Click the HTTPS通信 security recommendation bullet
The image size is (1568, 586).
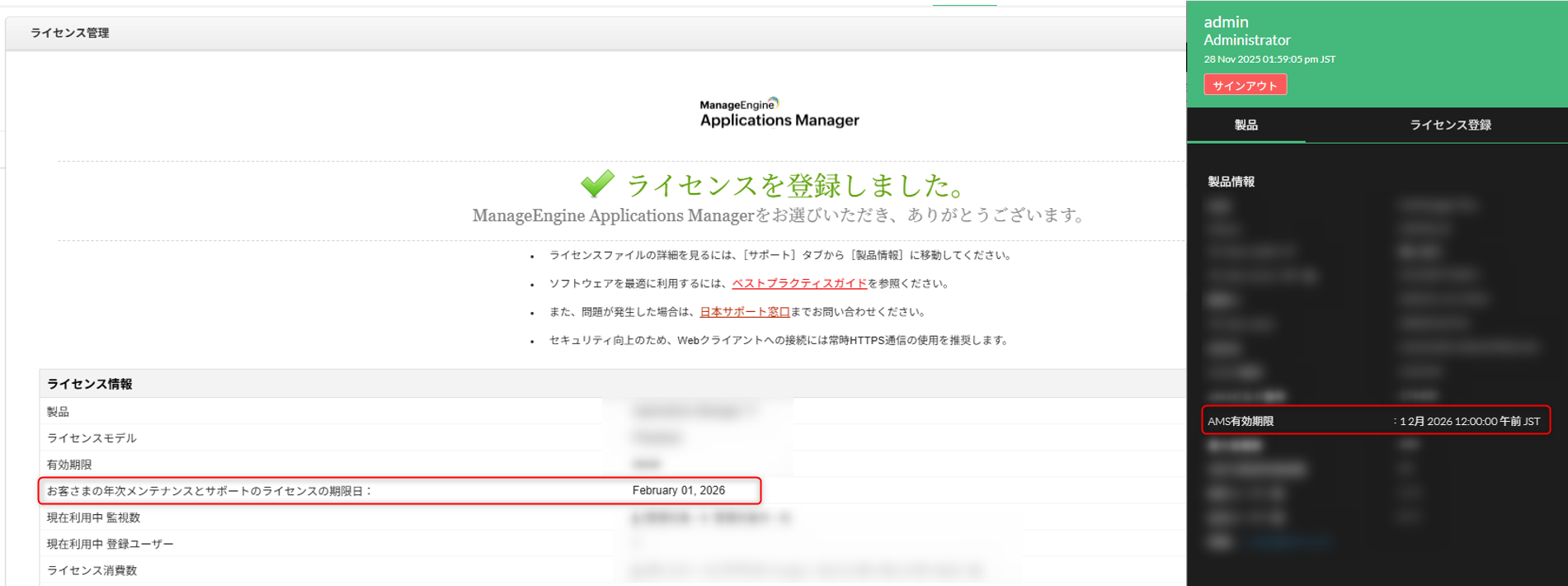pos(779,340)
